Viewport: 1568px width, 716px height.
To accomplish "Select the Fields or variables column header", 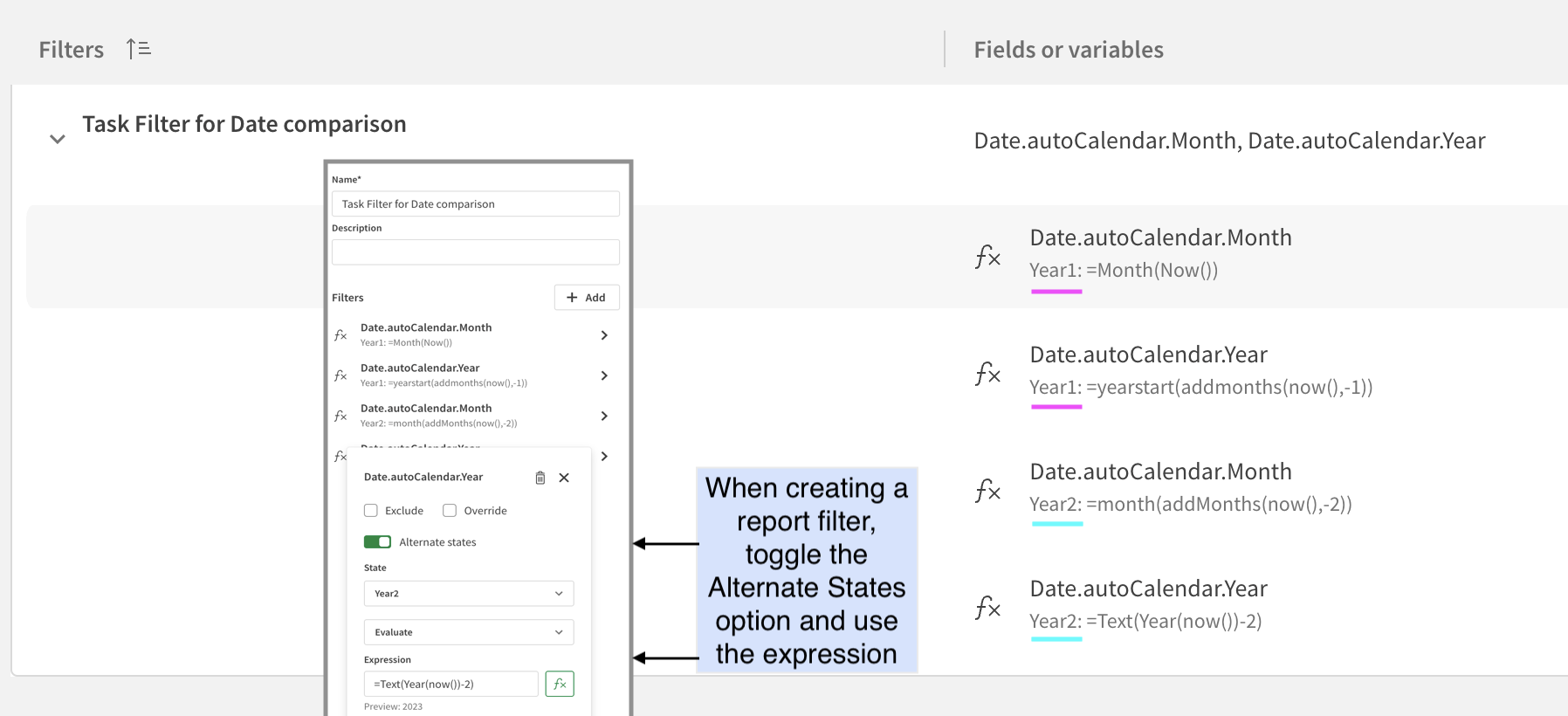I will 1069,50.
